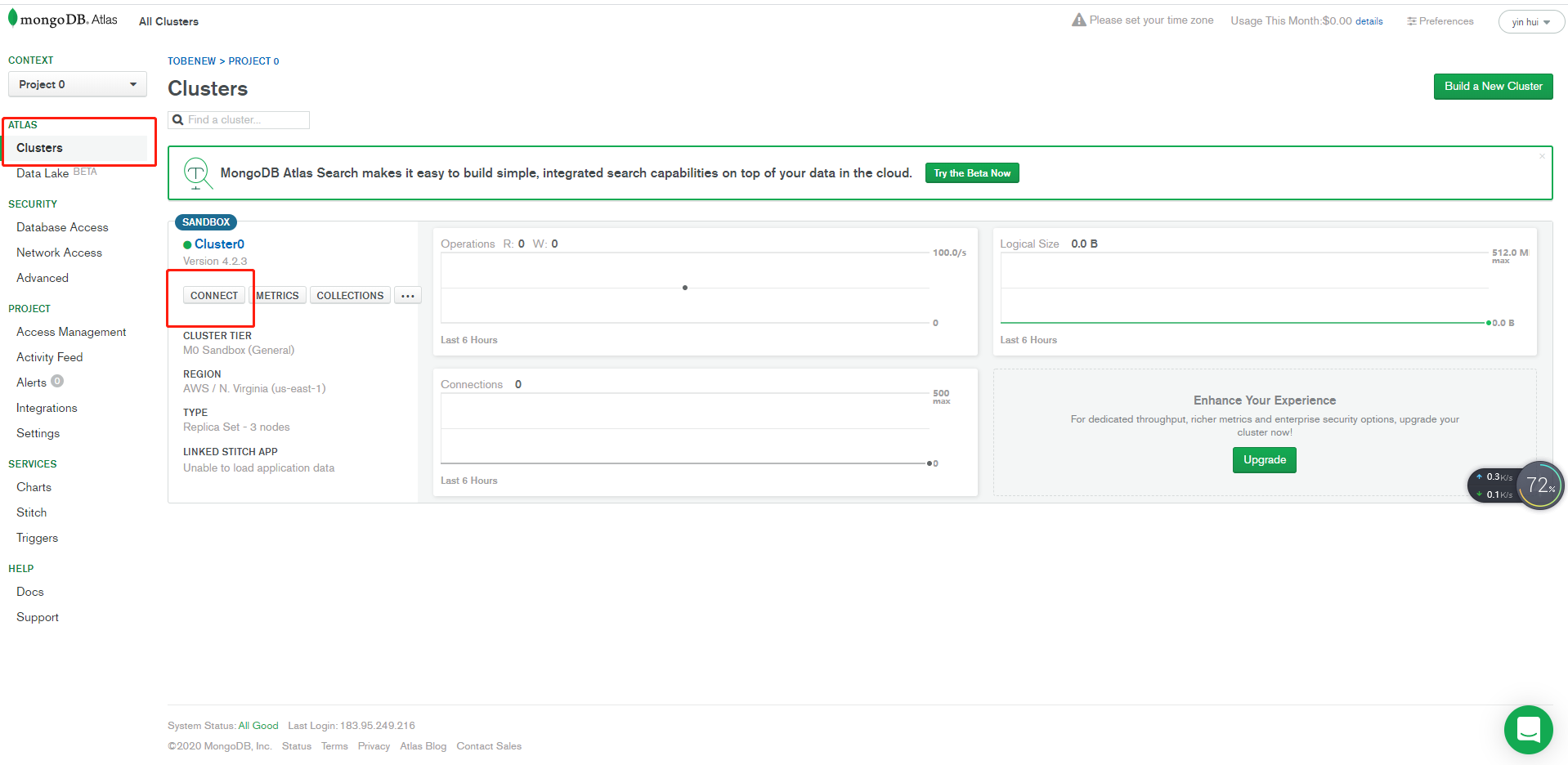Open the Terms link in footer
This screenshot has height=765, width=1568.
click(334, 746)
